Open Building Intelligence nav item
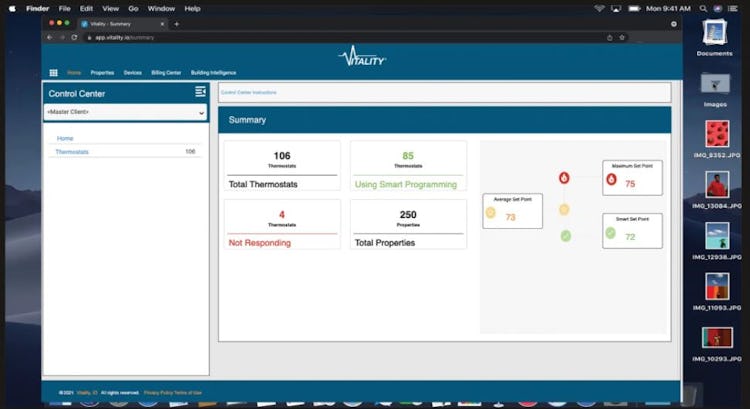This screenshot has width=750, height=409. coord(213,73)
